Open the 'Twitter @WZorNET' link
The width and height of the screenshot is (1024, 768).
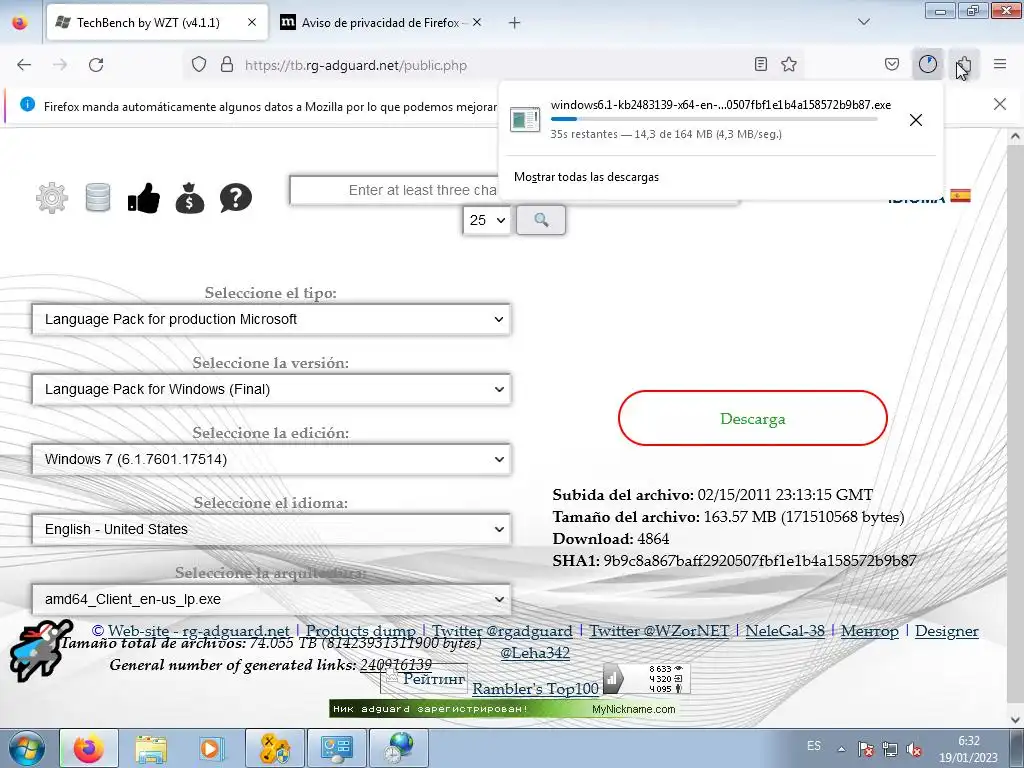[660, 631]
